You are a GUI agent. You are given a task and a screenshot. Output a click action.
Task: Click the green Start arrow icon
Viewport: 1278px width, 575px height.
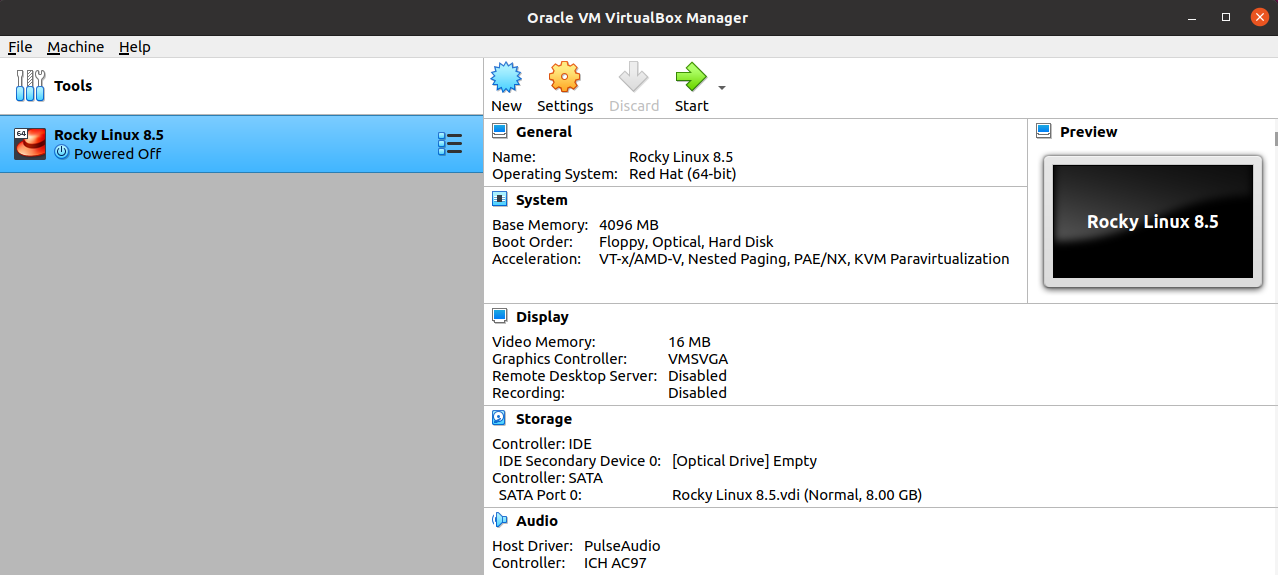point(690,77)
